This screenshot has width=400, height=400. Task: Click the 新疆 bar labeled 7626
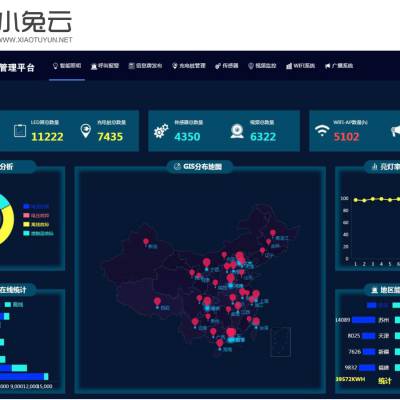click(x=369, y=352)
